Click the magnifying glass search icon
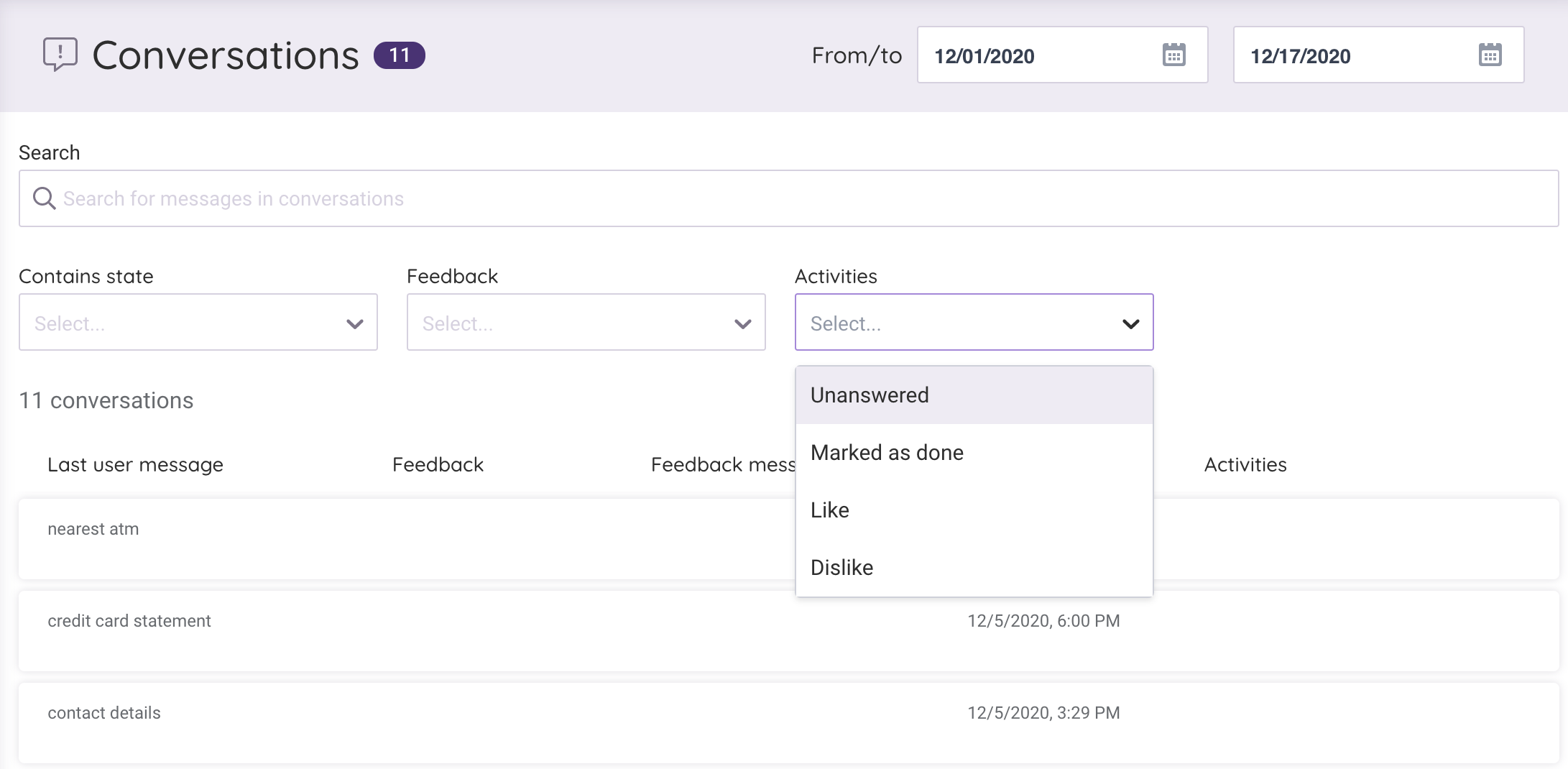This screenshot has height=769, width=1568. point(44,198)
